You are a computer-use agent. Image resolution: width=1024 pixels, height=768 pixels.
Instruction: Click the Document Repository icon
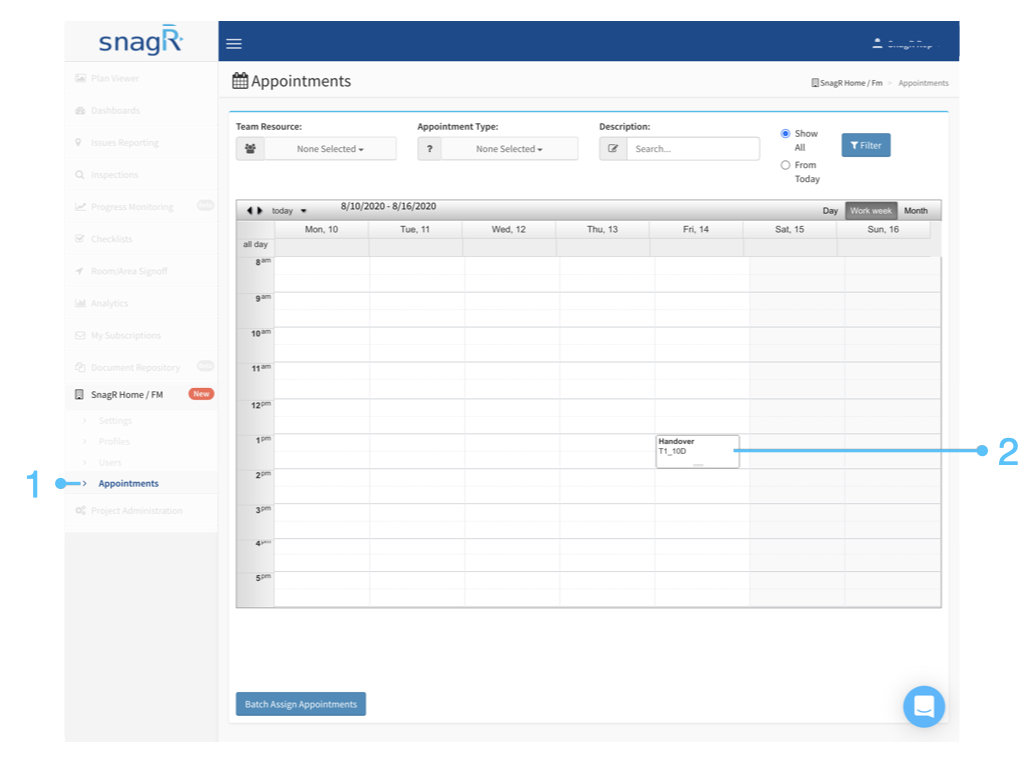coord(80,367)
